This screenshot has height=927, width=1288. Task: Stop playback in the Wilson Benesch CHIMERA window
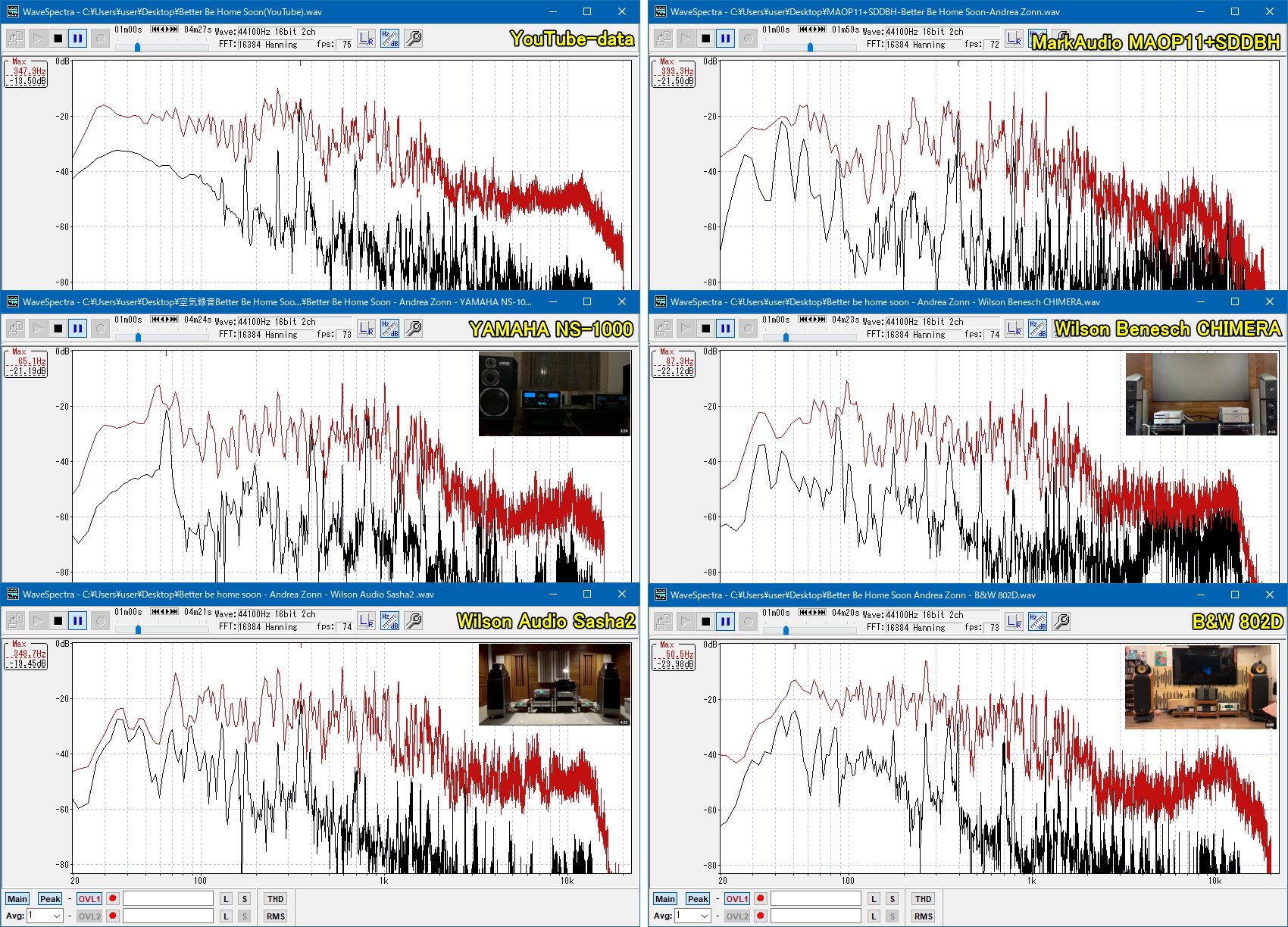coord(705,328)
